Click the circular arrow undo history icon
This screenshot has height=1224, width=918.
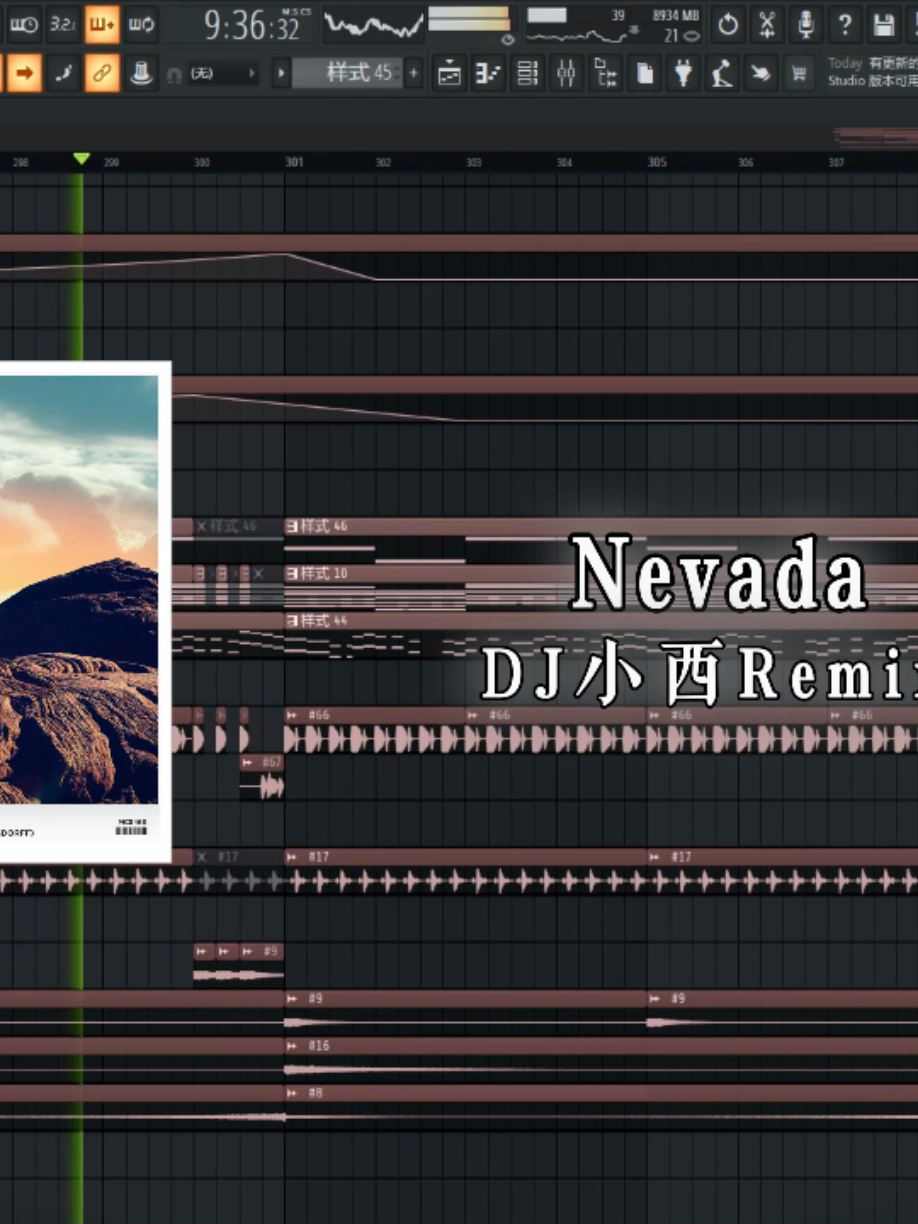pos(728,24)
